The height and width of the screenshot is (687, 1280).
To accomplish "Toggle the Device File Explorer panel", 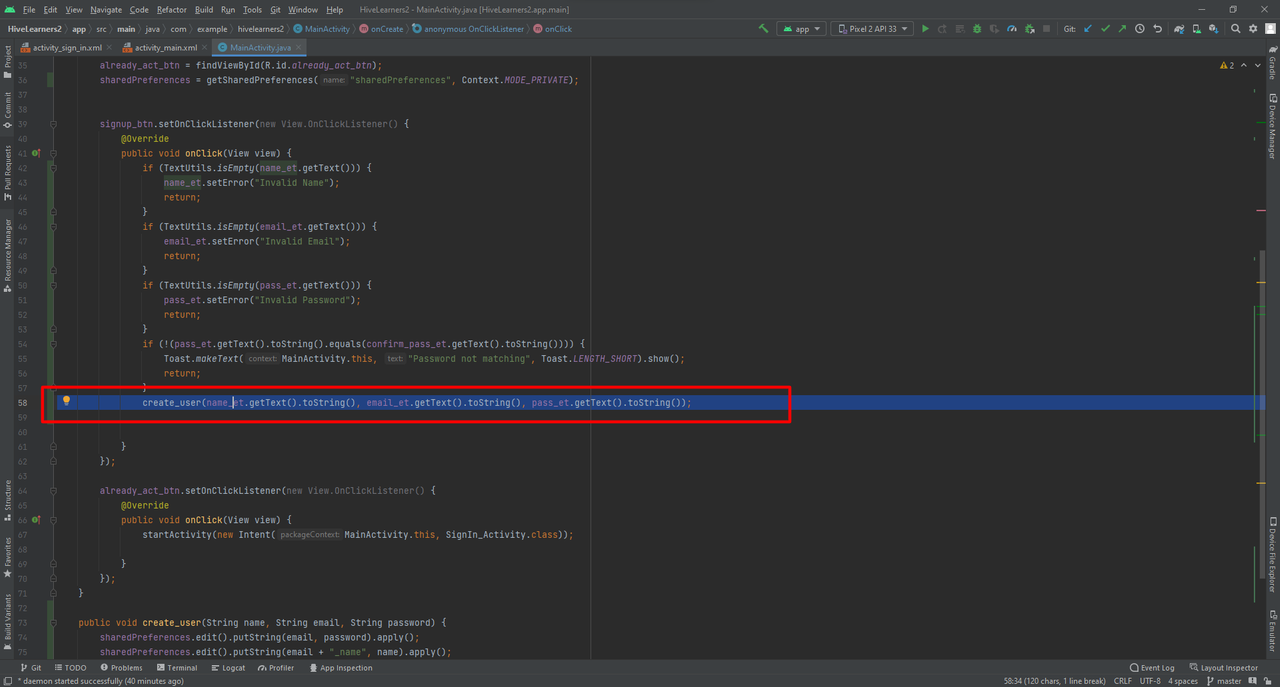I will pos(1272,556).
